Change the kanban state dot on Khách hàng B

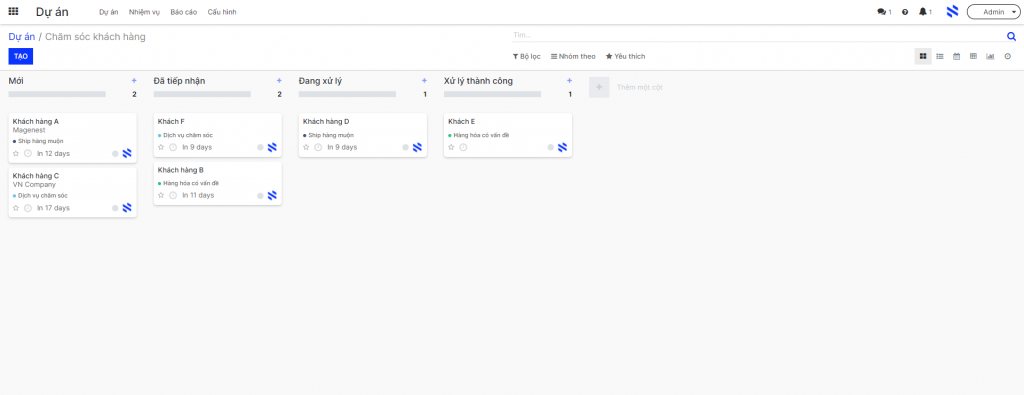pyautogui.click(x=261, y=195)
